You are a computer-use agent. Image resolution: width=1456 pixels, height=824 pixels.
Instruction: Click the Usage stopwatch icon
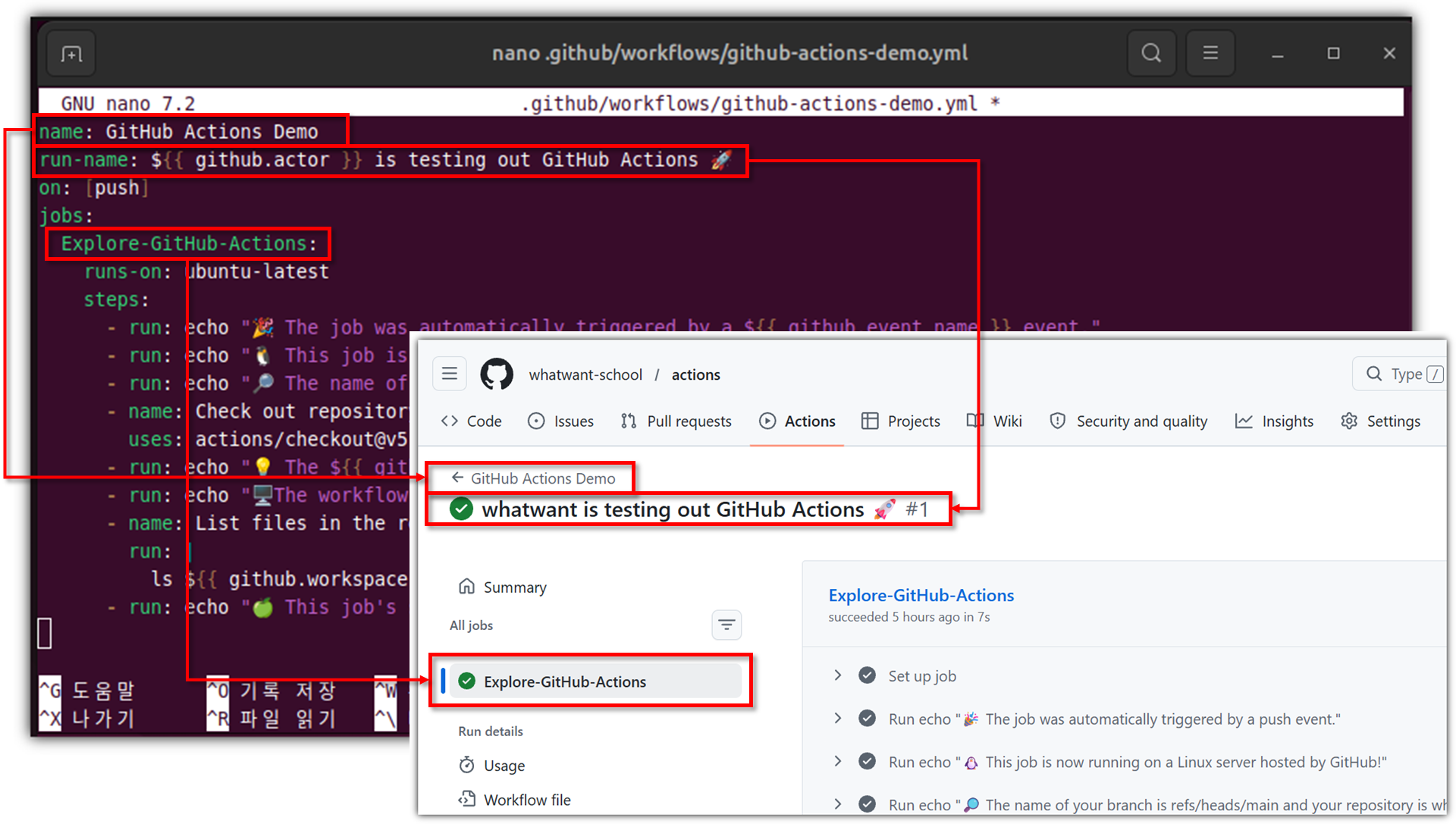pyautogui.click(x=467, y=765)
